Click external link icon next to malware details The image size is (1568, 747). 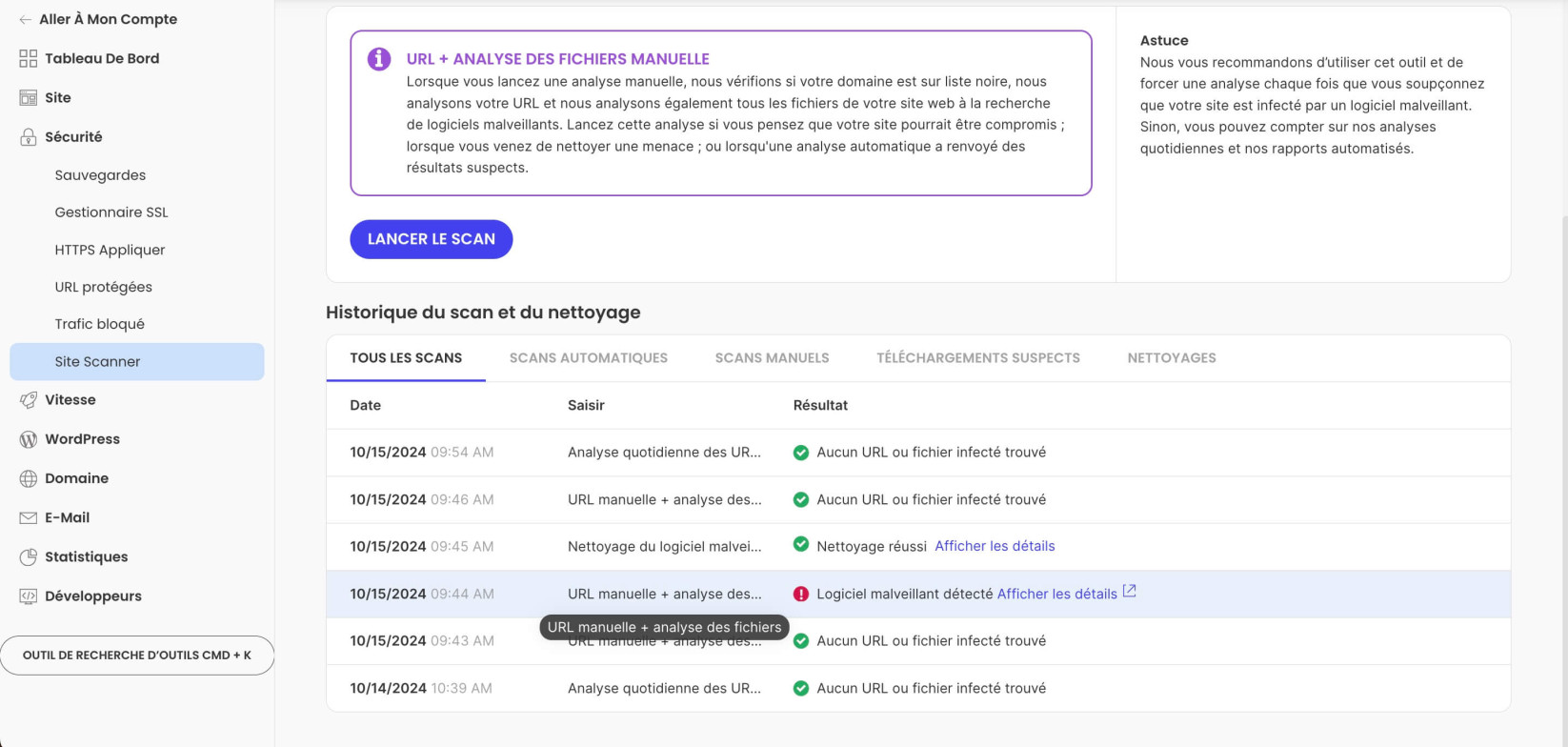tap(1130, 592)
